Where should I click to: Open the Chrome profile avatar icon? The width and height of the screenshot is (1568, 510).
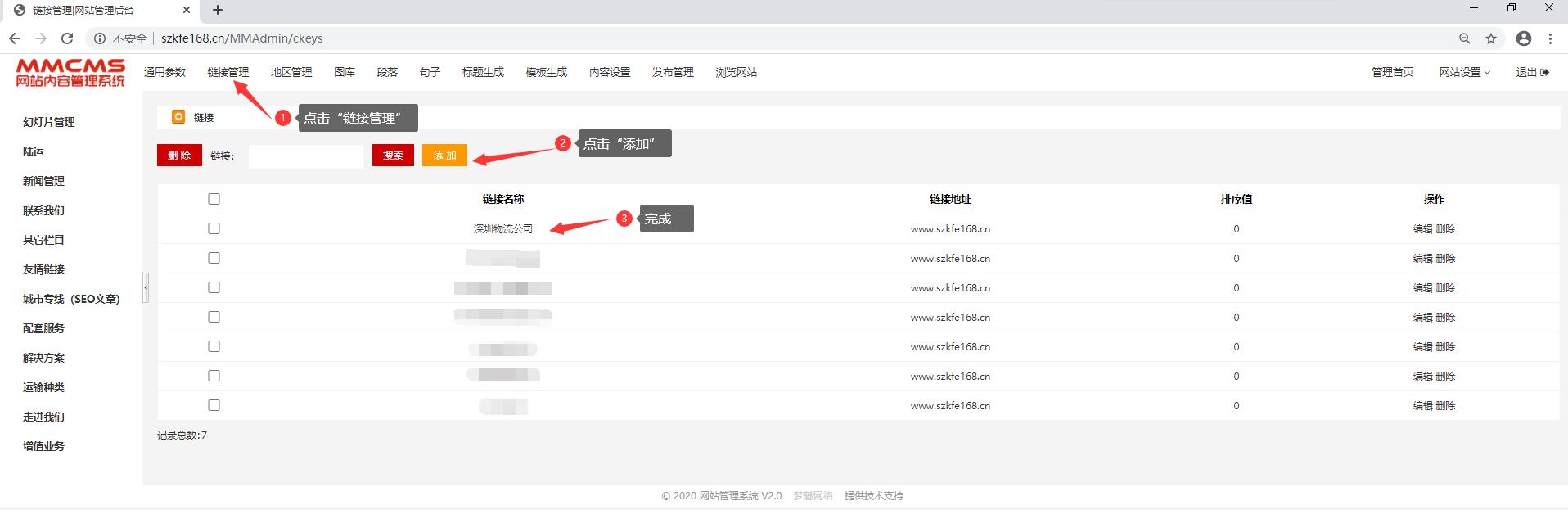tap(1523, 38)
